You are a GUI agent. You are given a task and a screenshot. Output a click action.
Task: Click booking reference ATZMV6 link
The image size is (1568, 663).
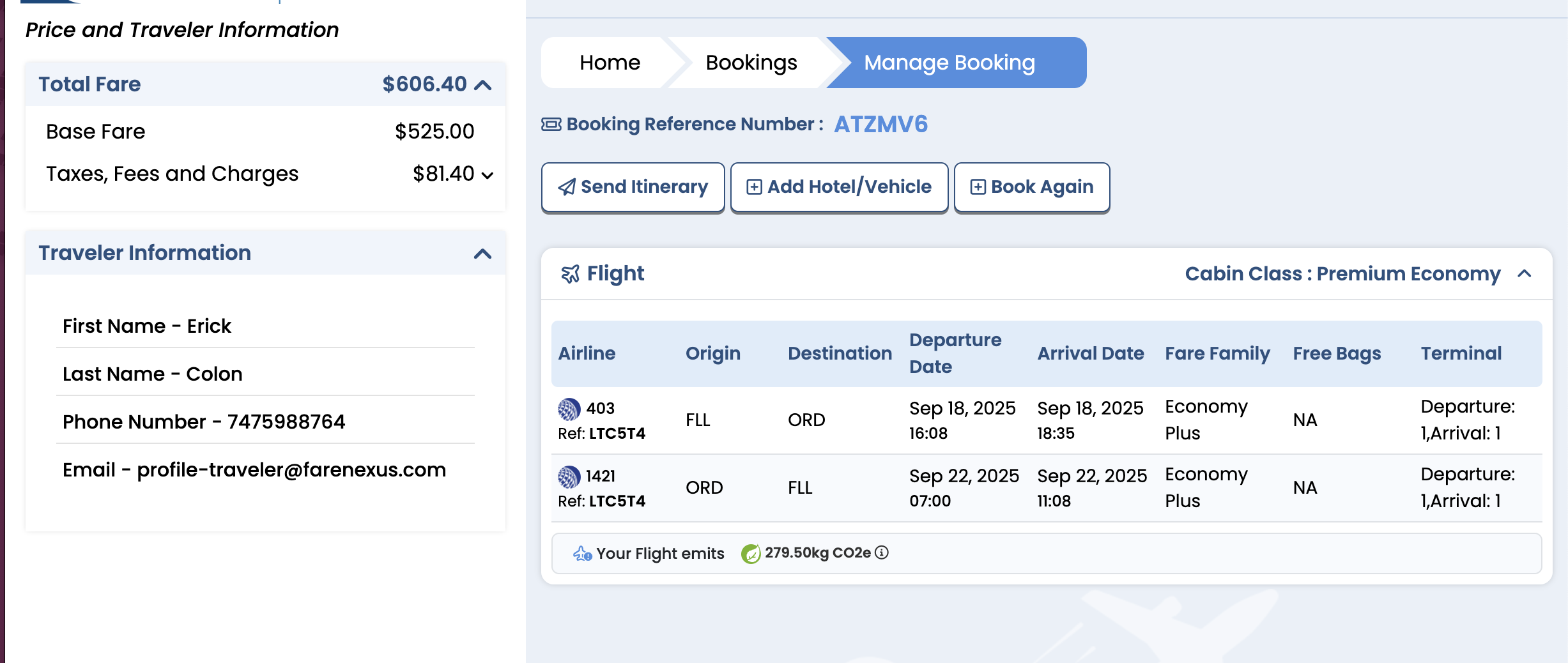(x=881, y=125)
